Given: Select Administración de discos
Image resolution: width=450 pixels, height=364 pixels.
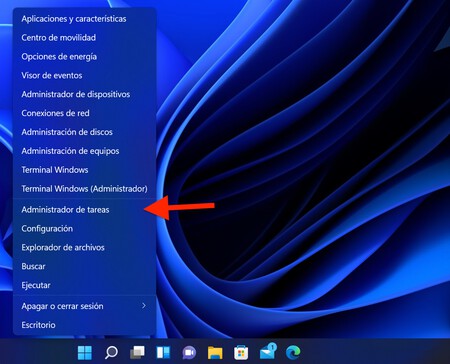Looking at the screenshot, I should point(84,132).
